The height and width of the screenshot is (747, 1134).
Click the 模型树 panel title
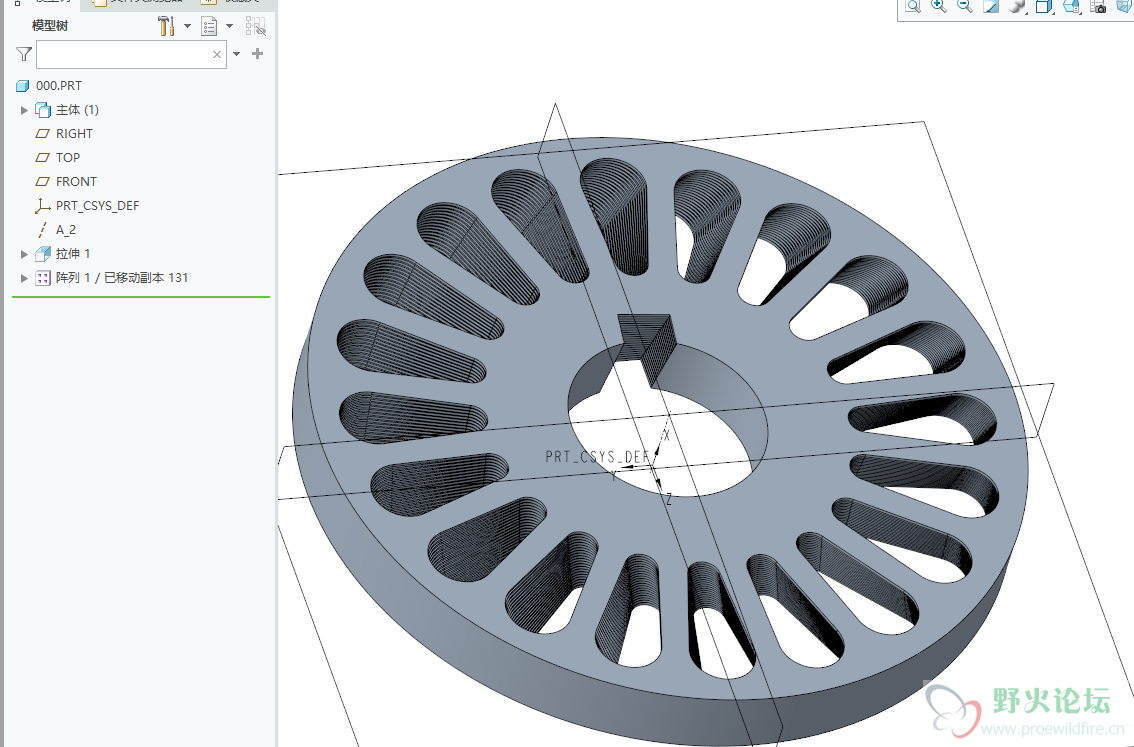tap(50, 26)
